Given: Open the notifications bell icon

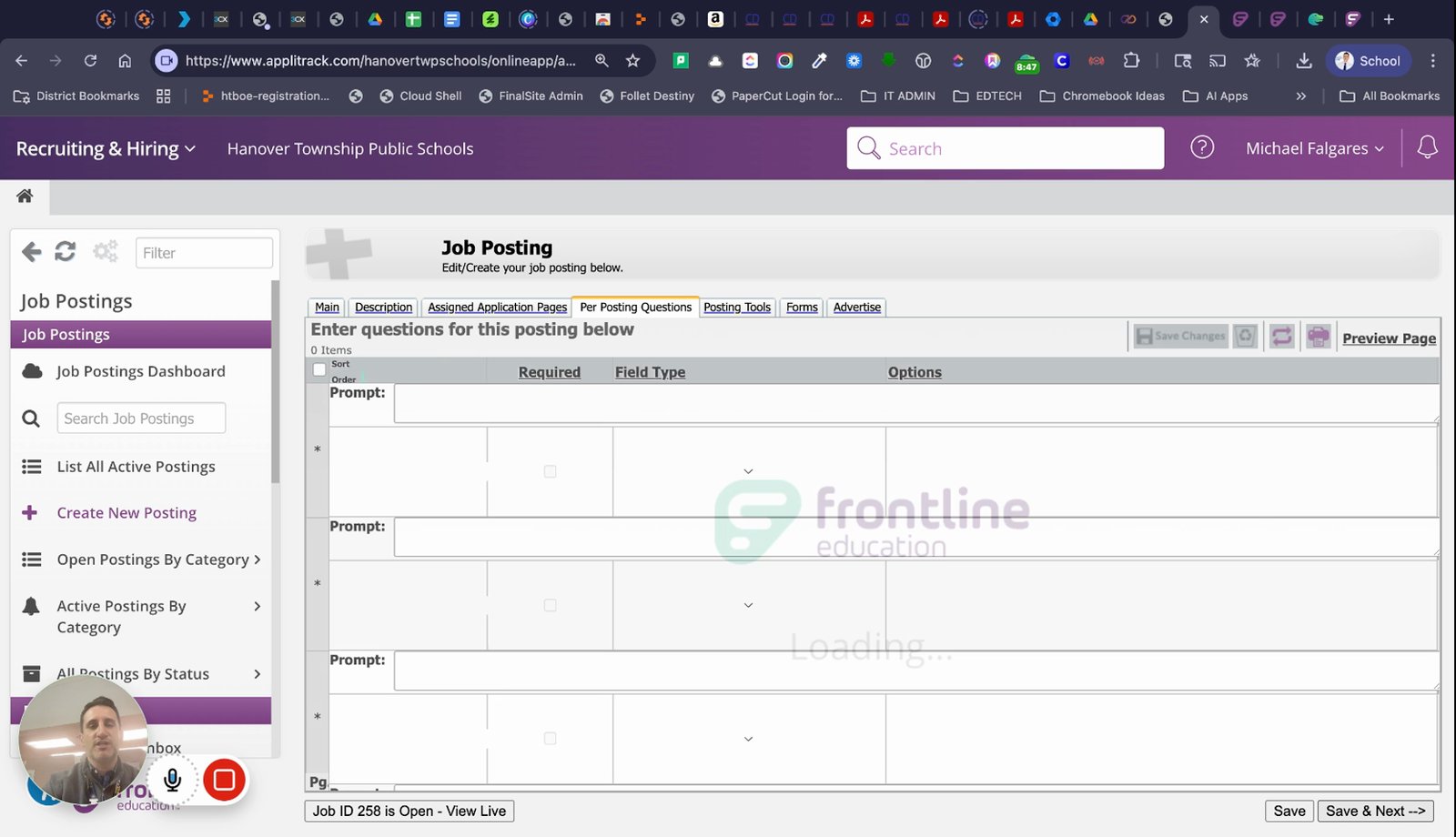Looking at the screenshot, I should 1427,147.
